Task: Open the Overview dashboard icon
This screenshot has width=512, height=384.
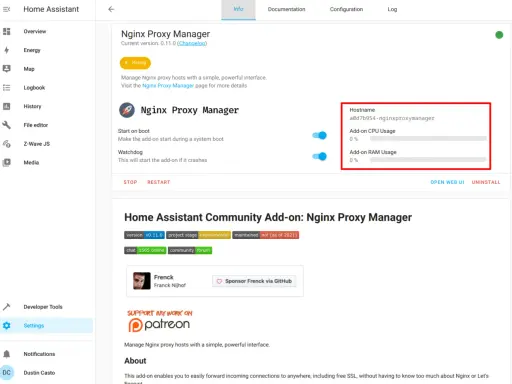Action: (x=7, y=31)
